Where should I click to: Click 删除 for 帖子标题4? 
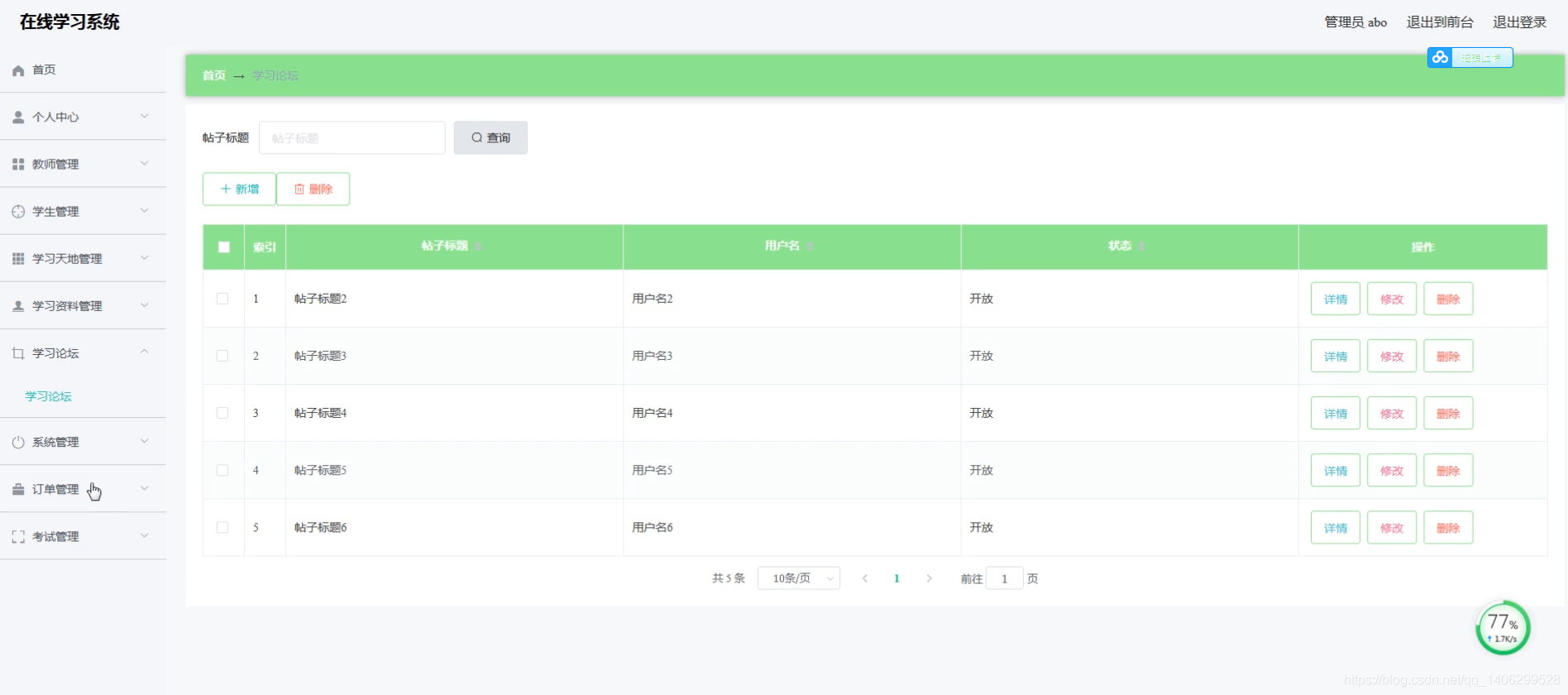[1448, 414]
